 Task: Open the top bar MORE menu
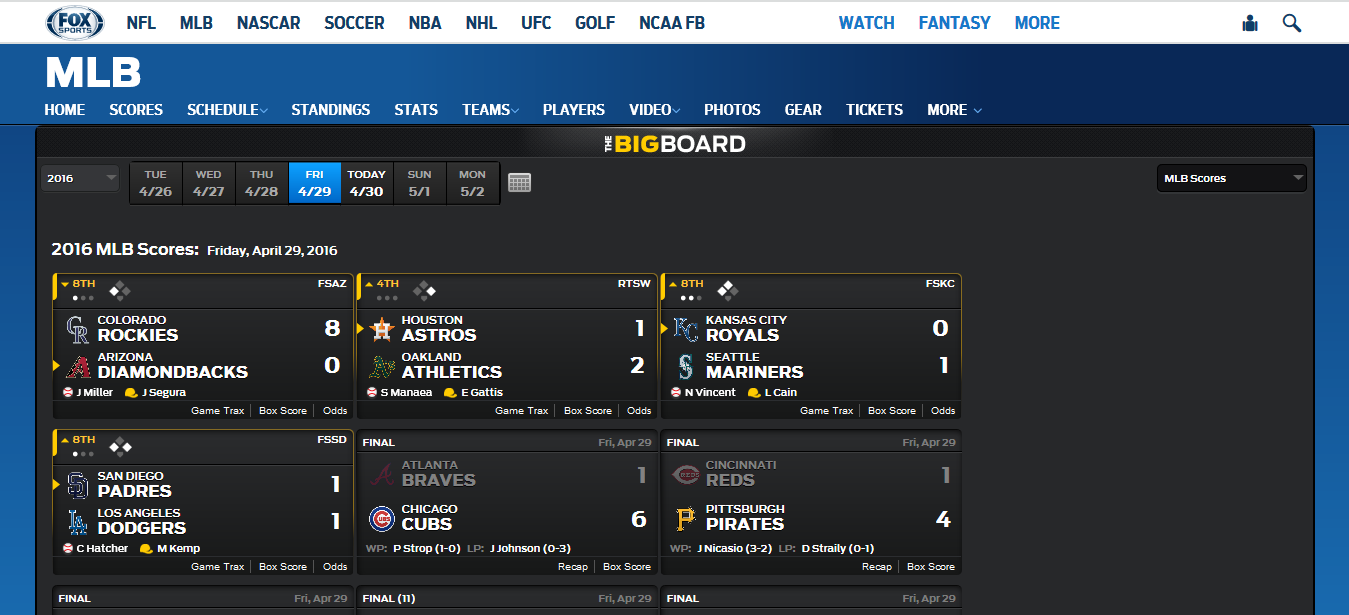[1037, 23]
